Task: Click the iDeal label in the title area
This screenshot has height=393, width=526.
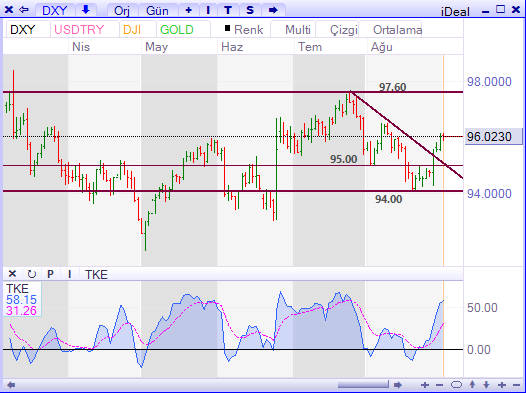Action: click(455, 12)
